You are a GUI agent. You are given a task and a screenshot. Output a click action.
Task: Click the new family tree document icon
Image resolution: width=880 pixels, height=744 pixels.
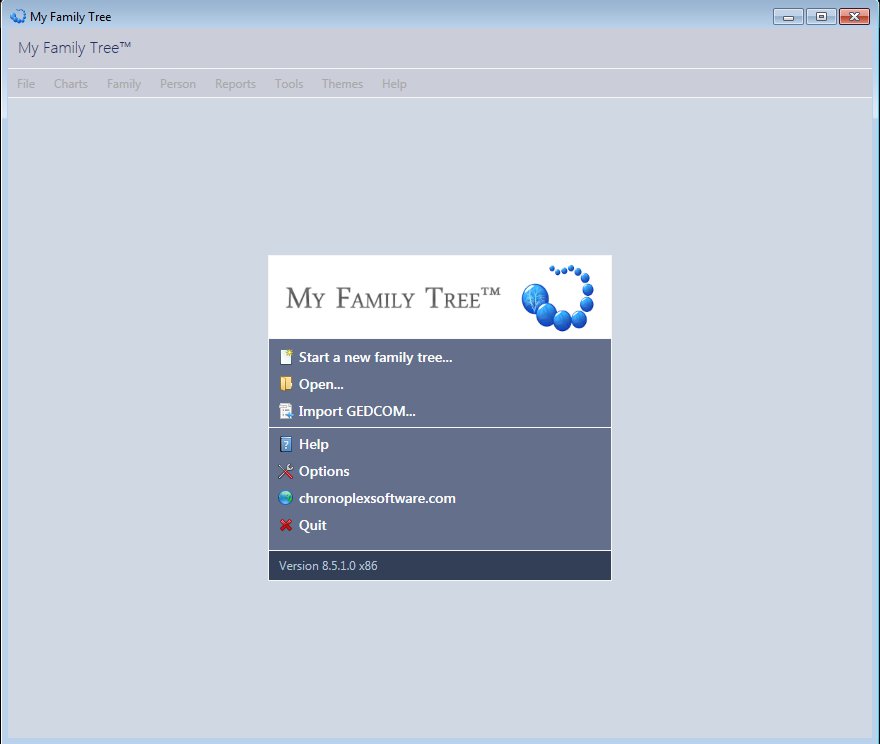(286, 356)
